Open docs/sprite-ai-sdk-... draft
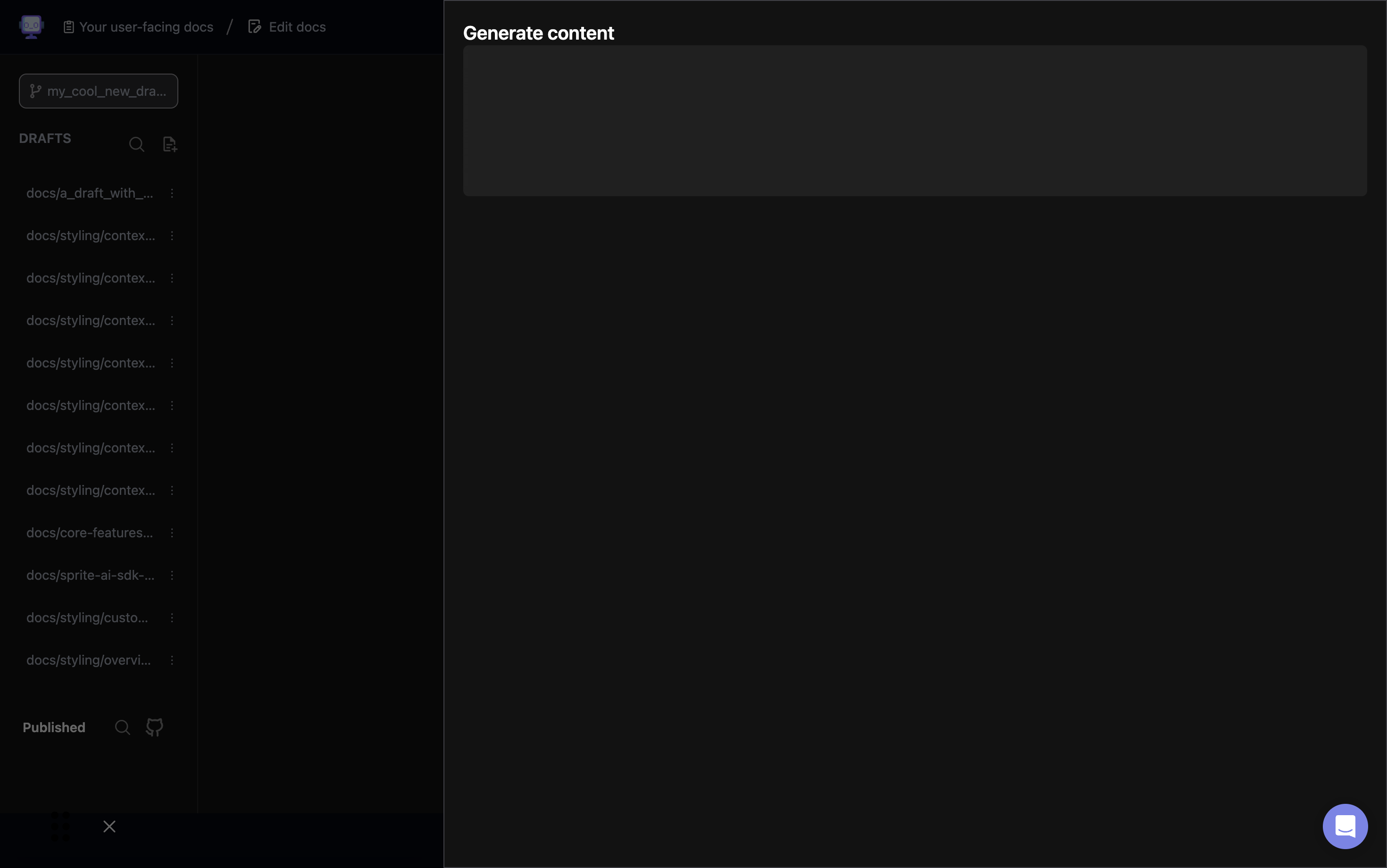1387x868 pixels. (90, 575)
